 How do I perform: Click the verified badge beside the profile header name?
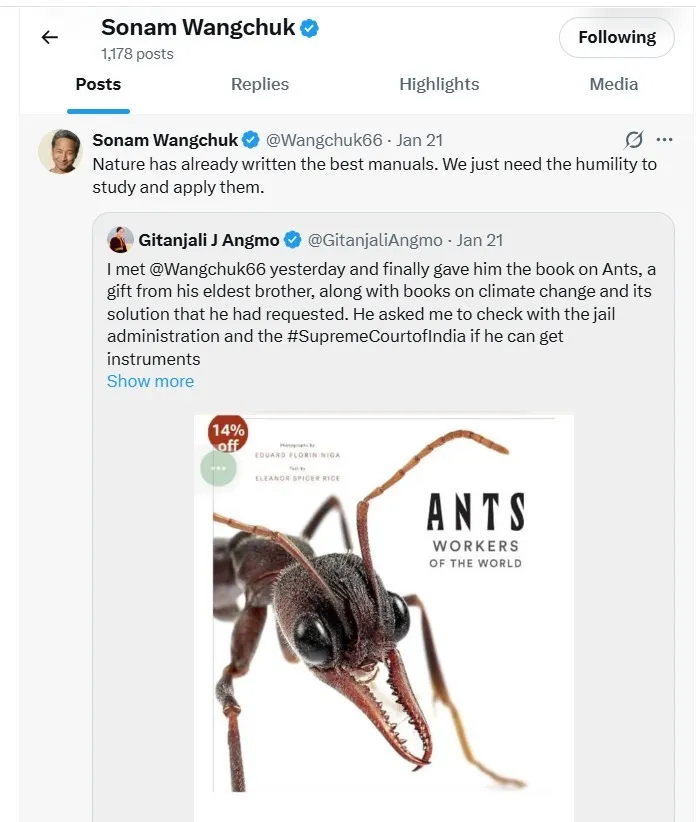[x=310, y=28]
